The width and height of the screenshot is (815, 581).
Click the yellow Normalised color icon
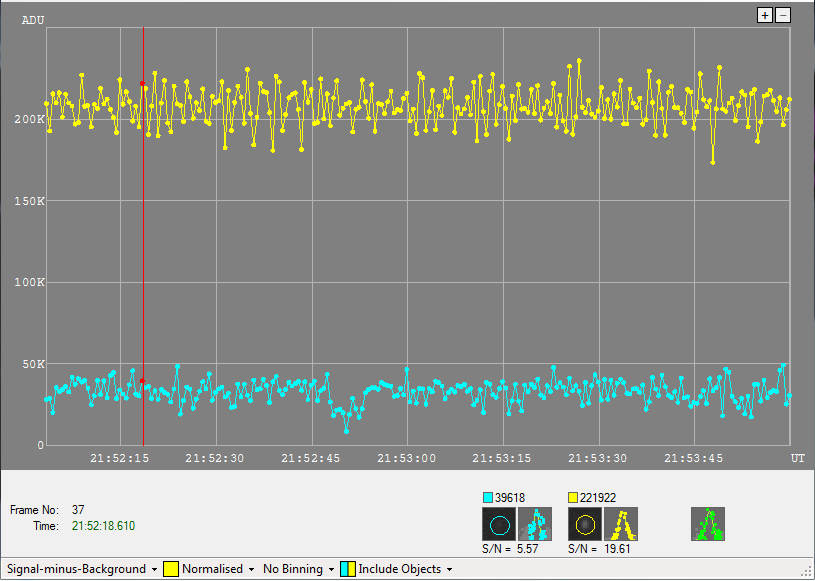pos(171,569)
